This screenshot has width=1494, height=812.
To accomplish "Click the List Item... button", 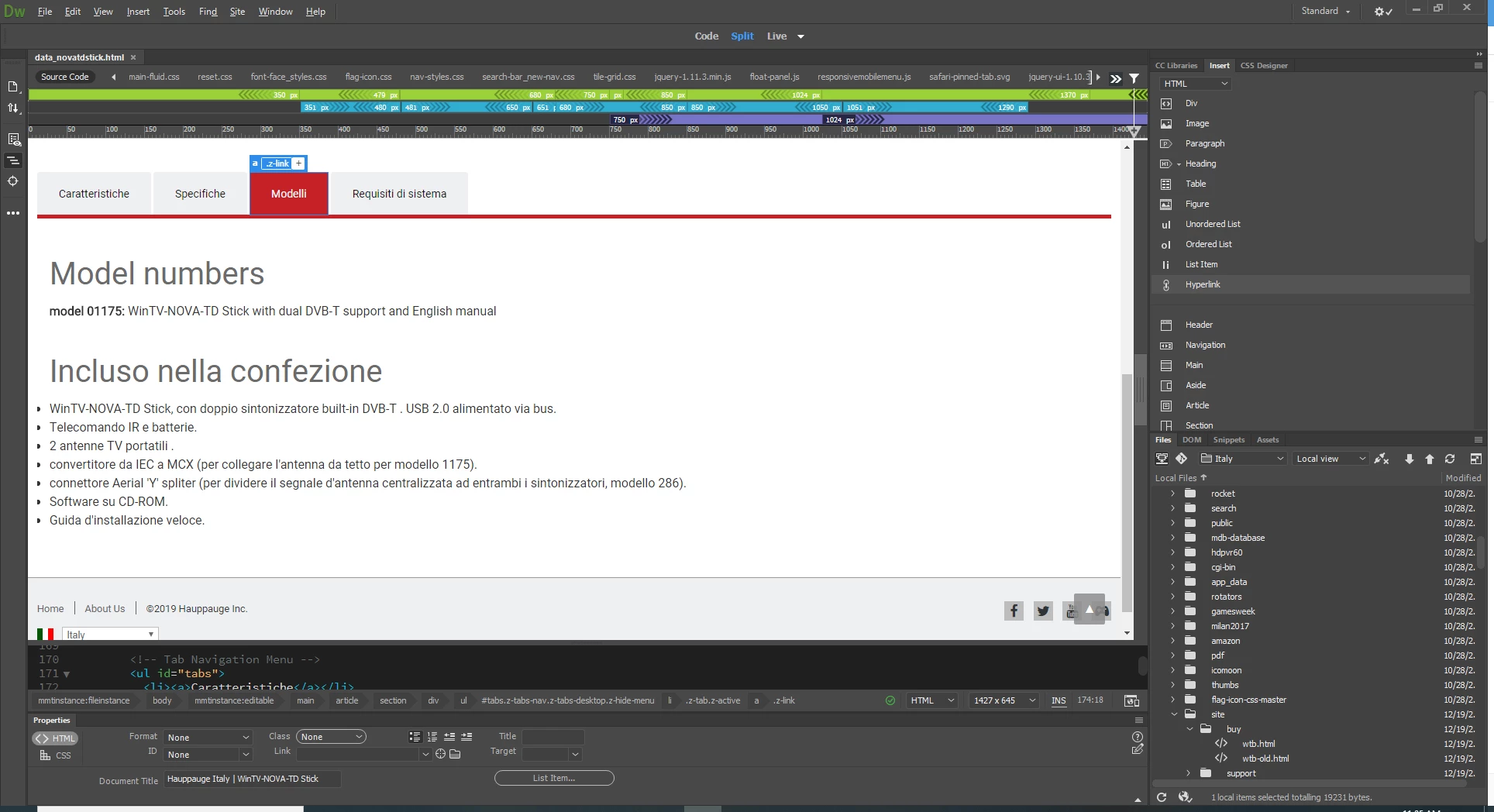I will pos(554,778).
